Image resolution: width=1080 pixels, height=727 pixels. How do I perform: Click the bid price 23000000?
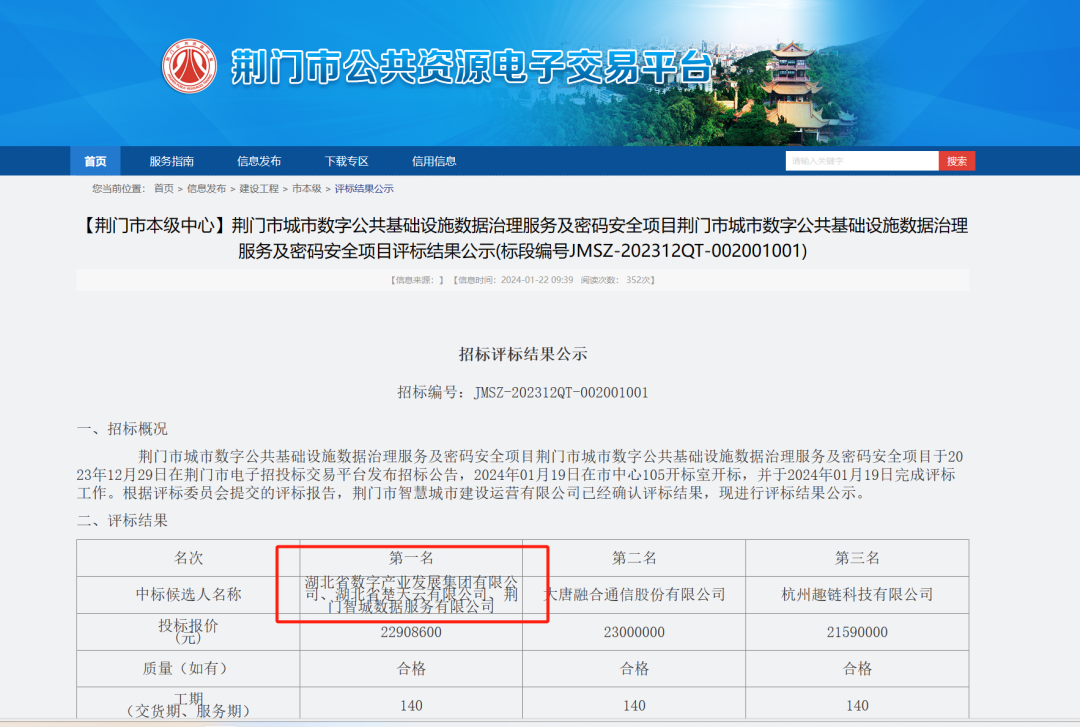pos(634,632)
